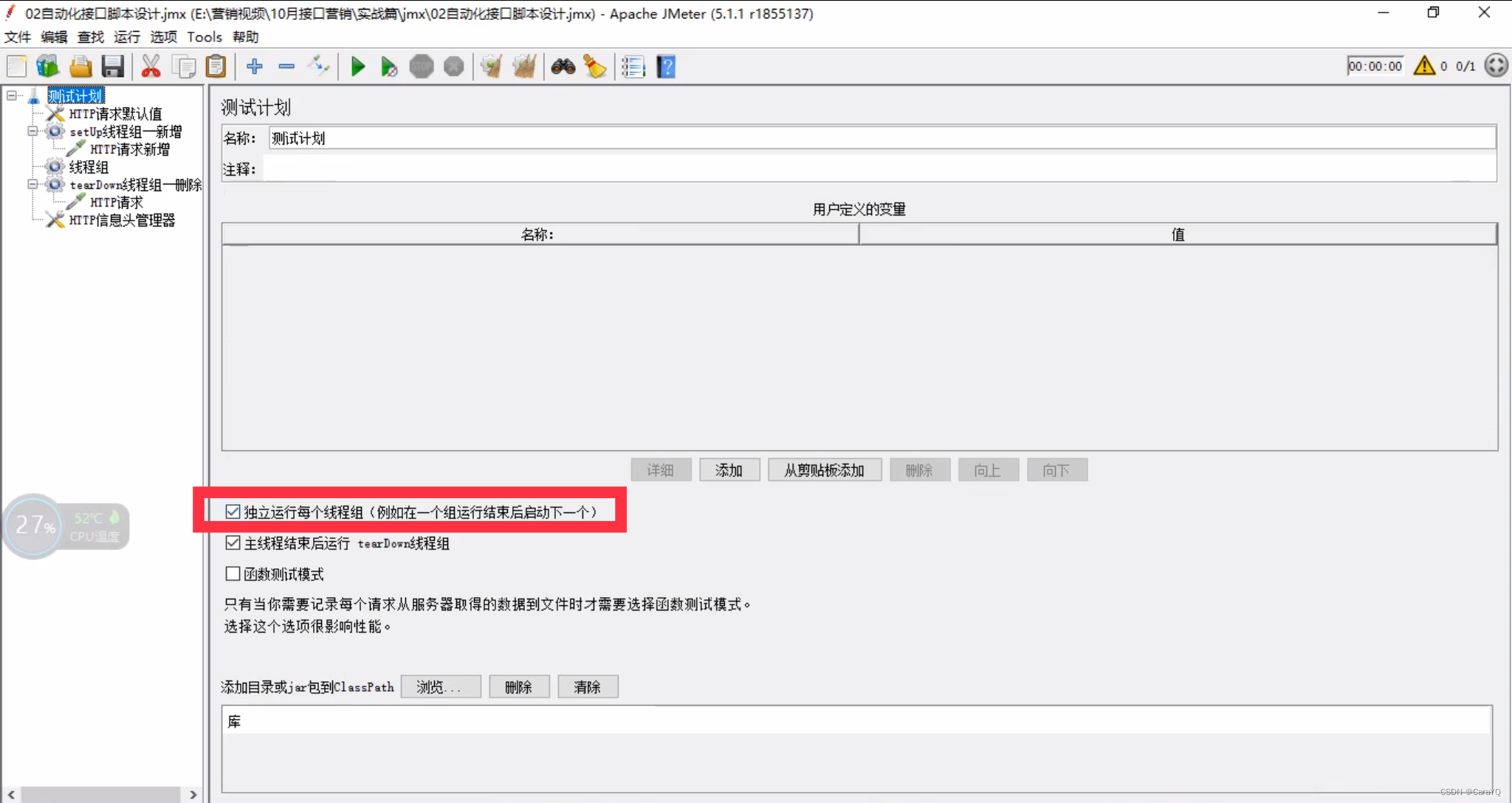Viewport: 1512px width, 803px height.
Task: Open the 选项 menu
Action: pyautogui.click(x=164, y=37)
